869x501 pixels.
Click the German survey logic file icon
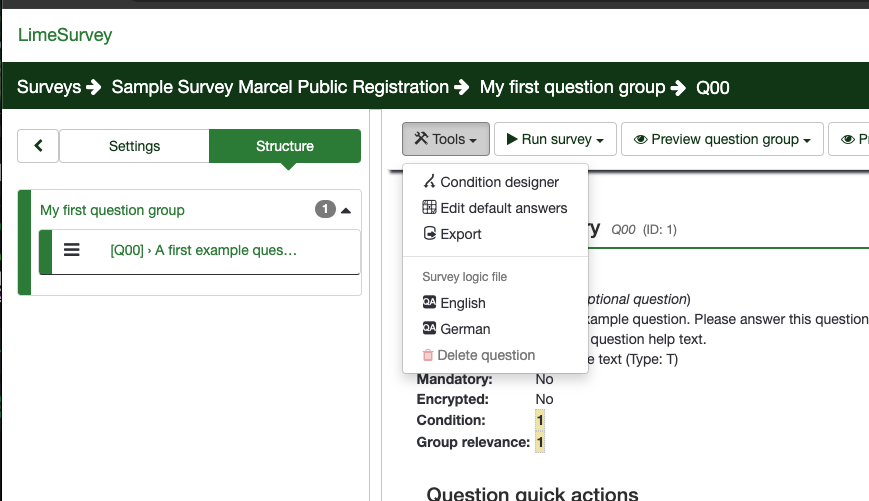pos(429,329)
